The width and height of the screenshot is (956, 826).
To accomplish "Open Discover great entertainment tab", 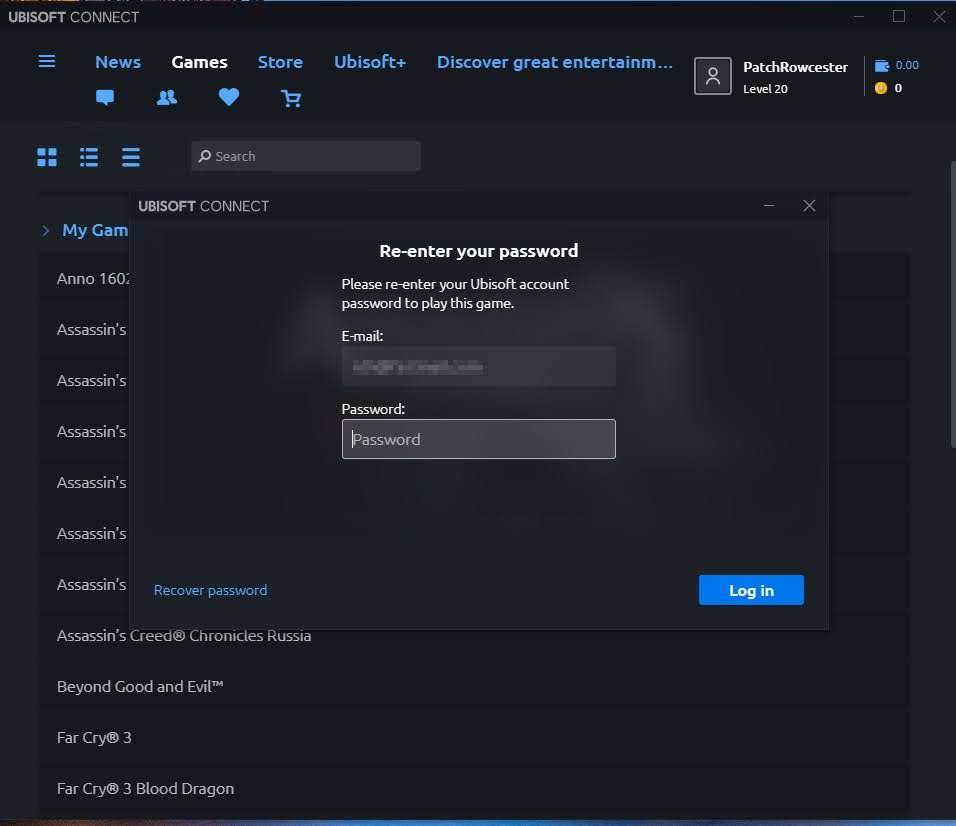I will [x=555, y=62].
